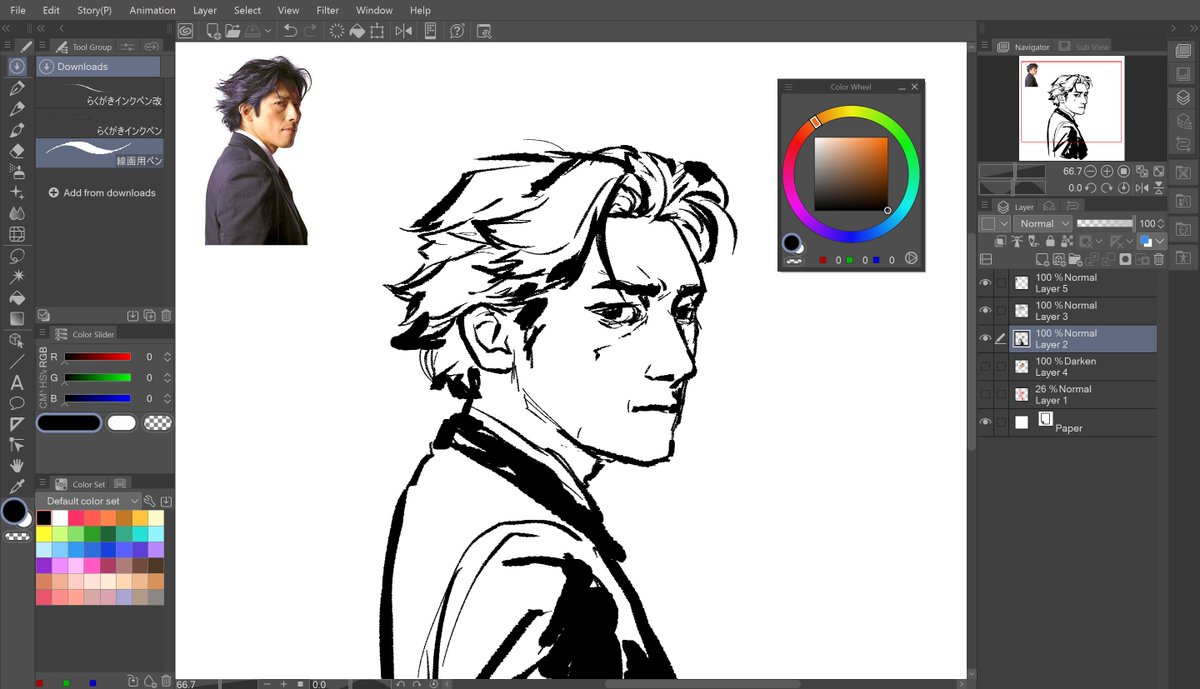The image size is (1200, 689).
Task: Click Add from downloads
Action: [x=102, y=193]
